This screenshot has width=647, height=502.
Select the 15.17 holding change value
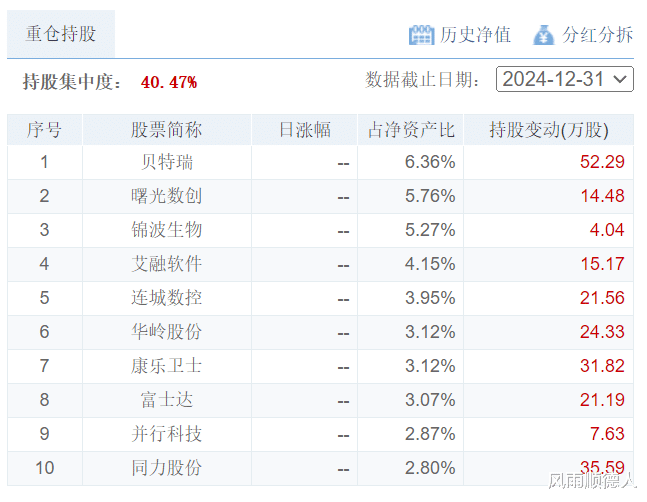pos(602,264)
